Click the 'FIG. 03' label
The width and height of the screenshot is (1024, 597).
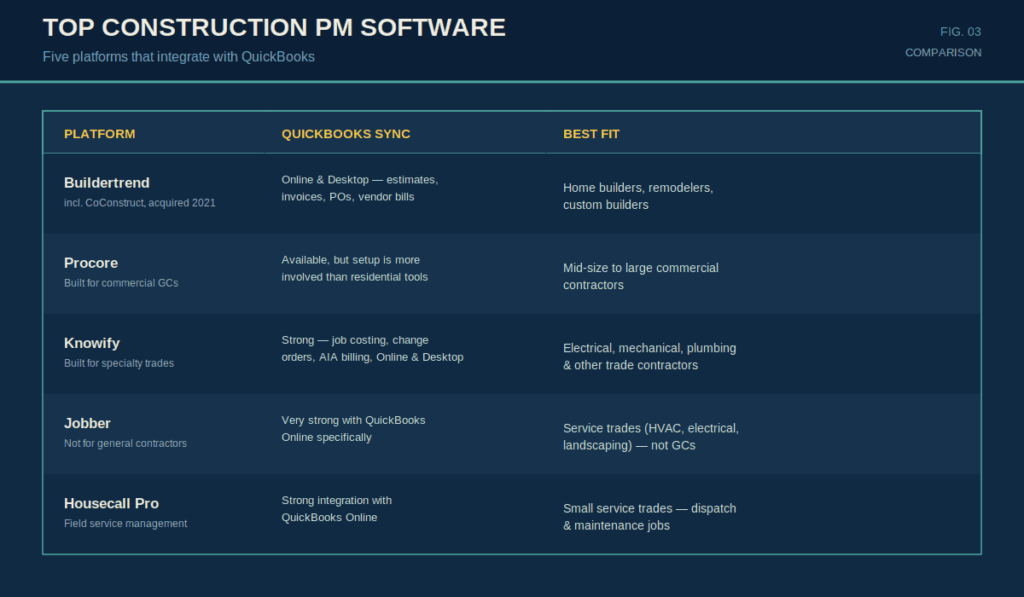coord(960,31)
